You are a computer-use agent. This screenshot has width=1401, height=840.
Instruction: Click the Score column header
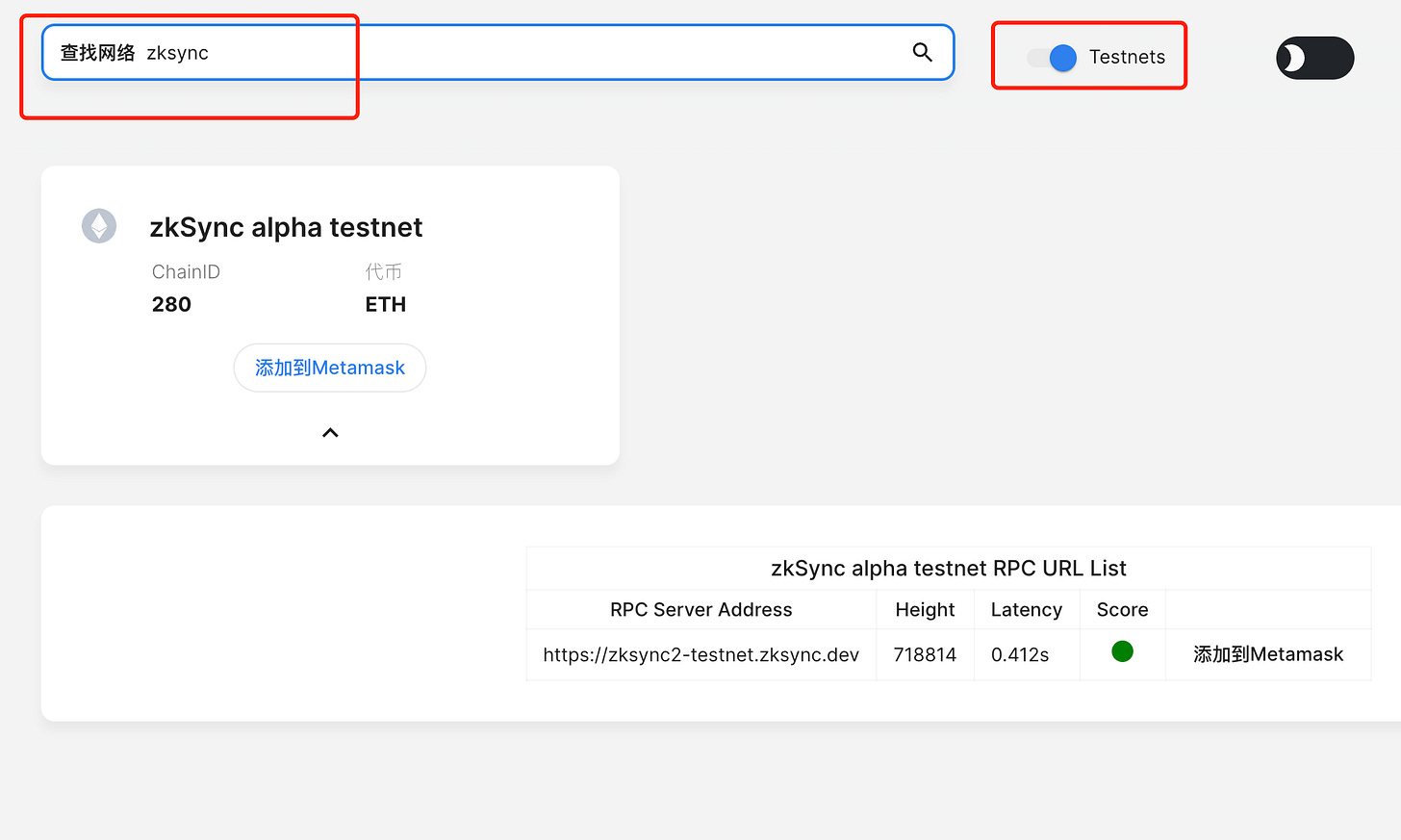point(1122,610)
